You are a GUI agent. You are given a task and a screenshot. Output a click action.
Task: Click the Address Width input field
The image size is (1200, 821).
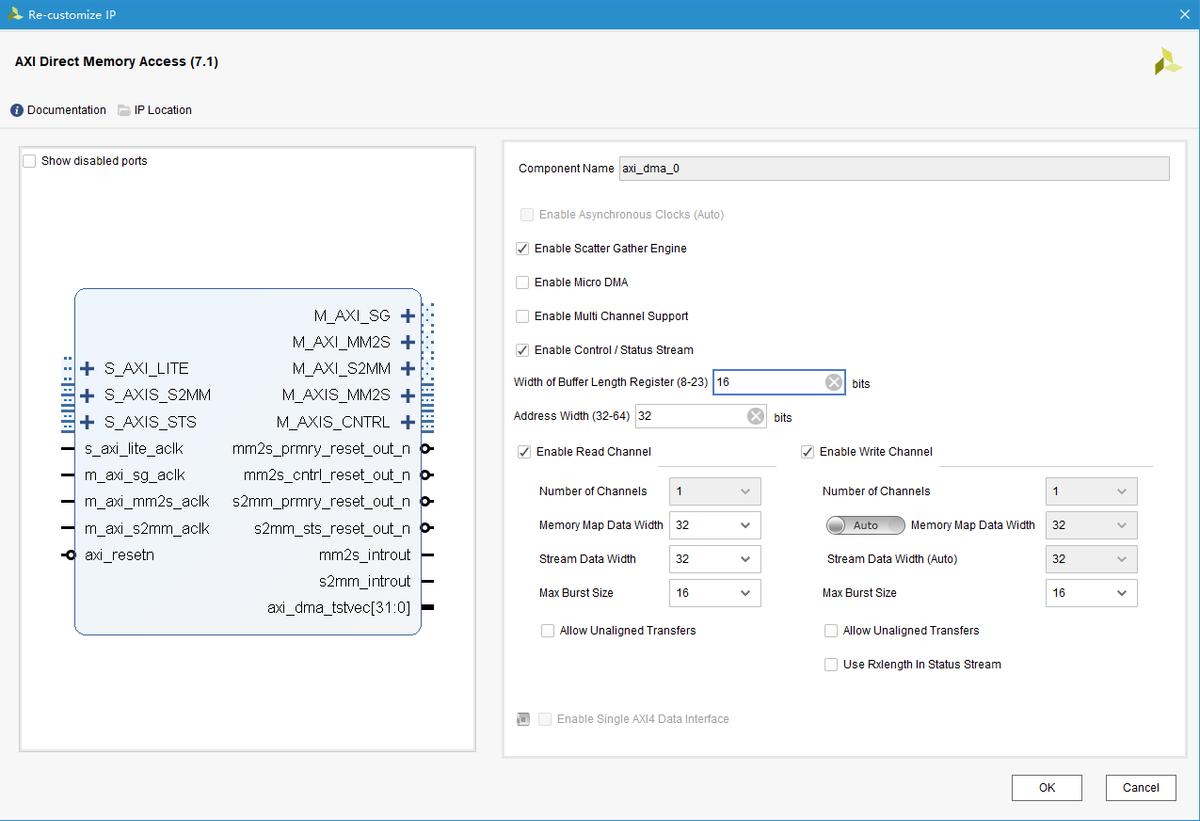click(690, 417)
